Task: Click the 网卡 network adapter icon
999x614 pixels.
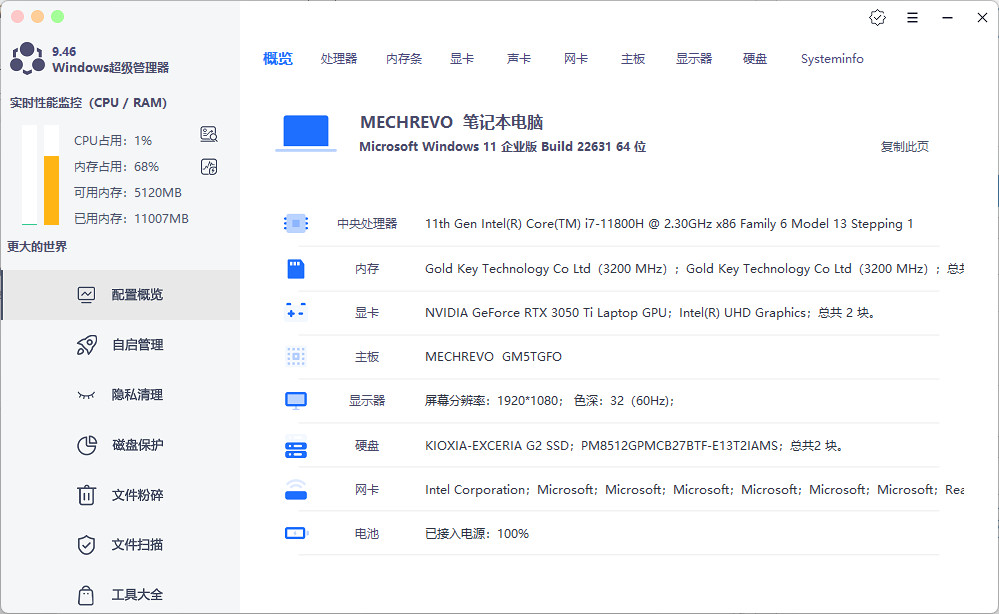Action: coord(296,490)
